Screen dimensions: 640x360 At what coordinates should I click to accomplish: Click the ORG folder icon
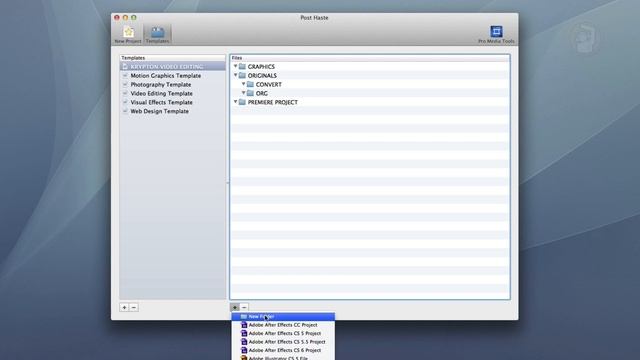click(251, 93)
